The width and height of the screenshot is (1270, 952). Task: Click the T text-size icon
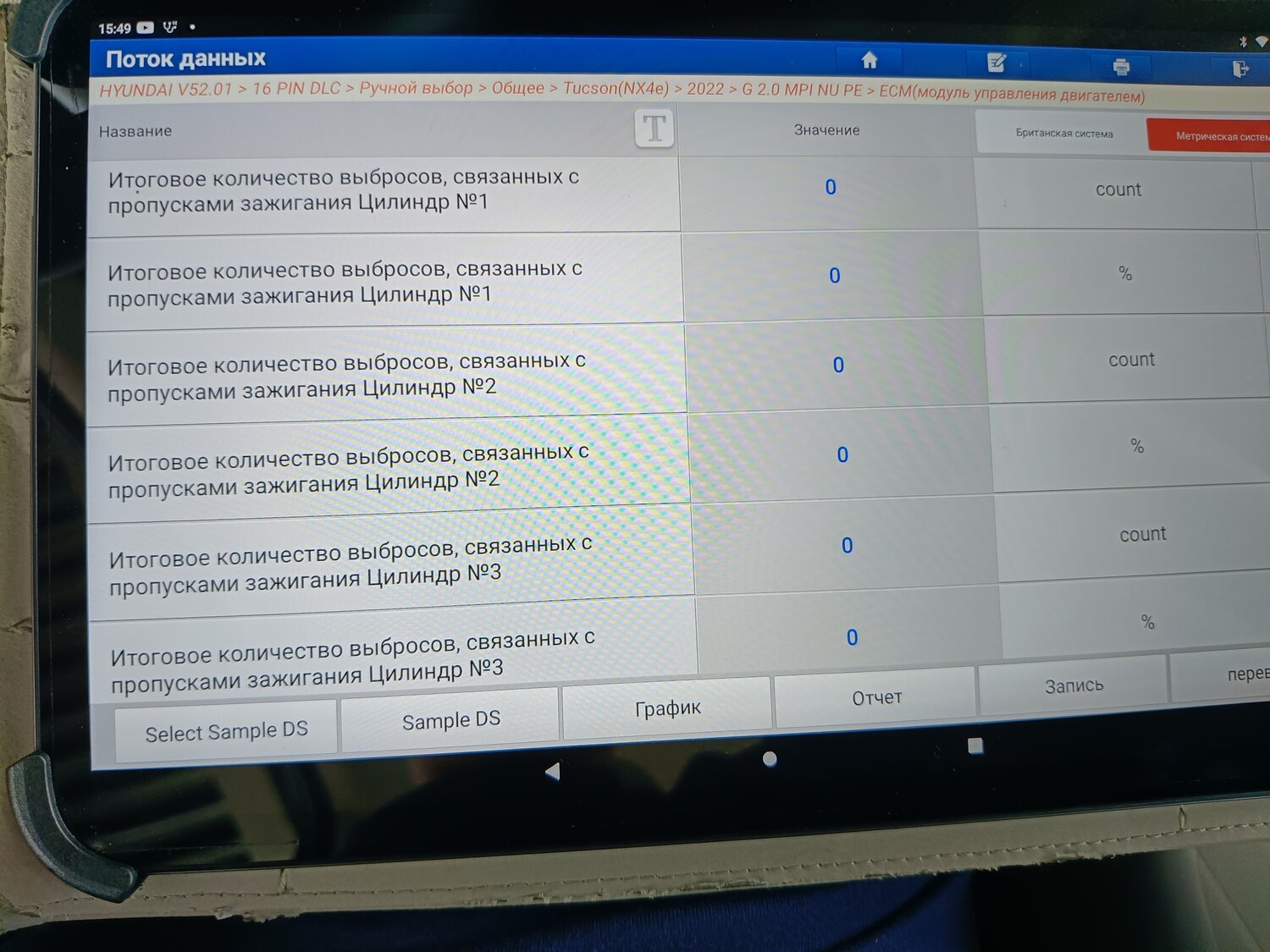click(x=654, y=129)
